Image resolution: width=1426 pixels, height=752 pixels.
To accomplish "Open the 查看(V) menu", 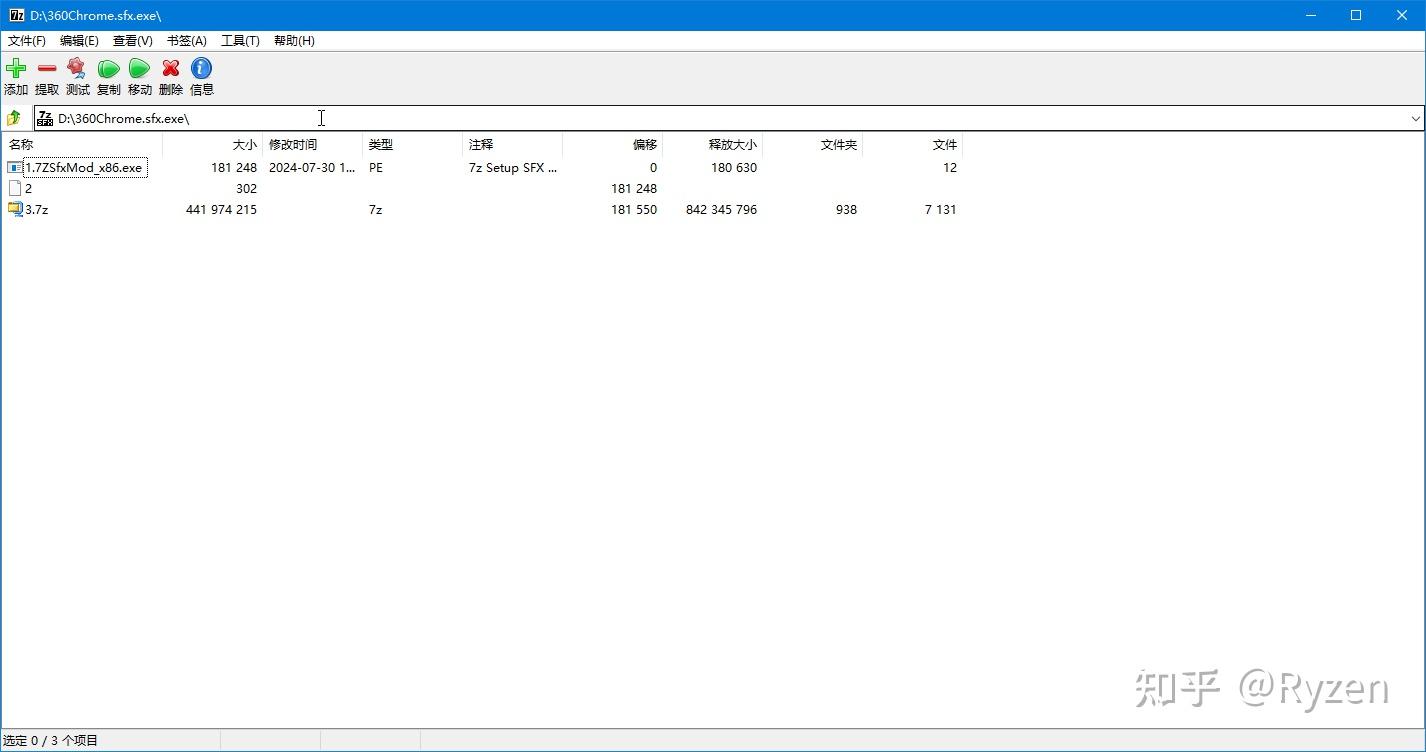I will click(x=131, y=40).
